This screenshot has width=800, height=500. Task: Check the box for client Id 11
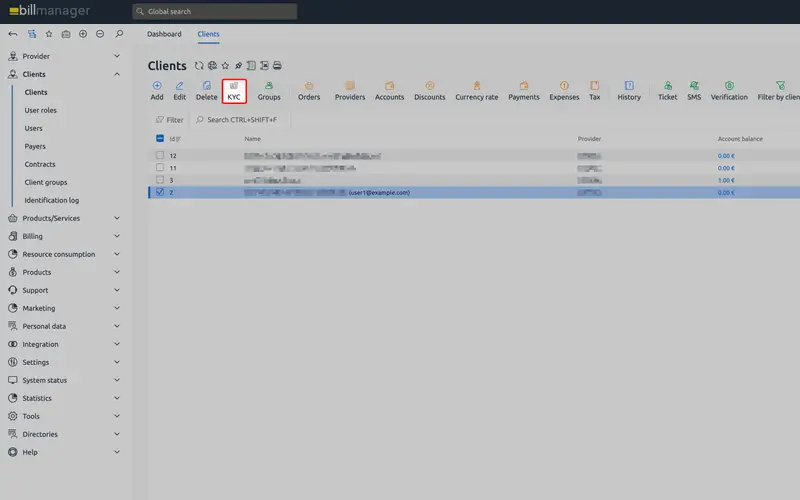click(160, 167)
